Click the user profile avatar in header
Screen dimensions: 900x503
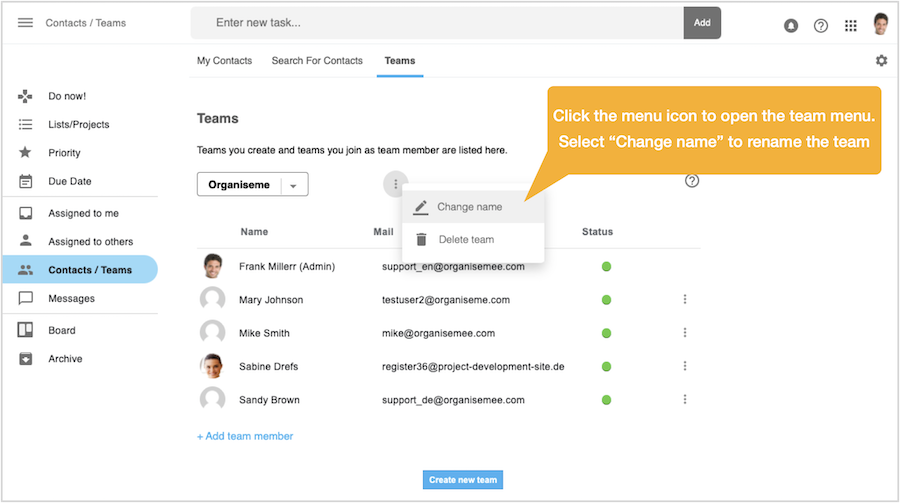click(881, 24)
